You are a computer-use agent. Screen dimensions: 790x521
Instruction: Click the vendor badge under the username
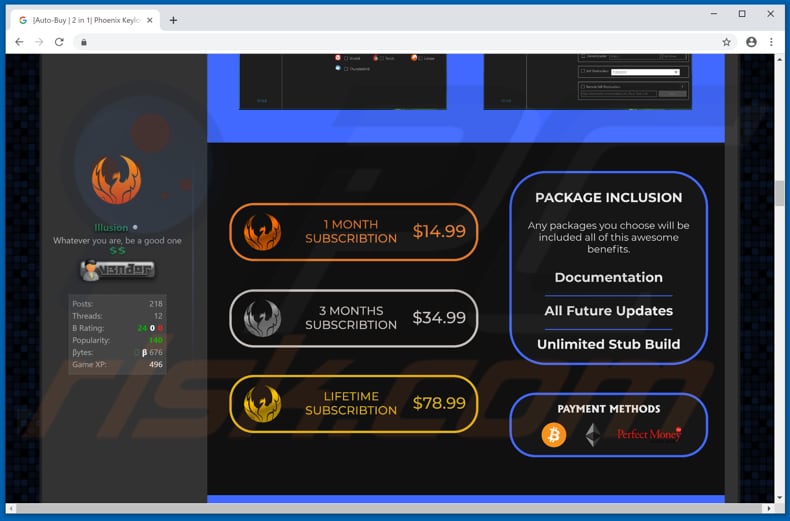[117, 270]
